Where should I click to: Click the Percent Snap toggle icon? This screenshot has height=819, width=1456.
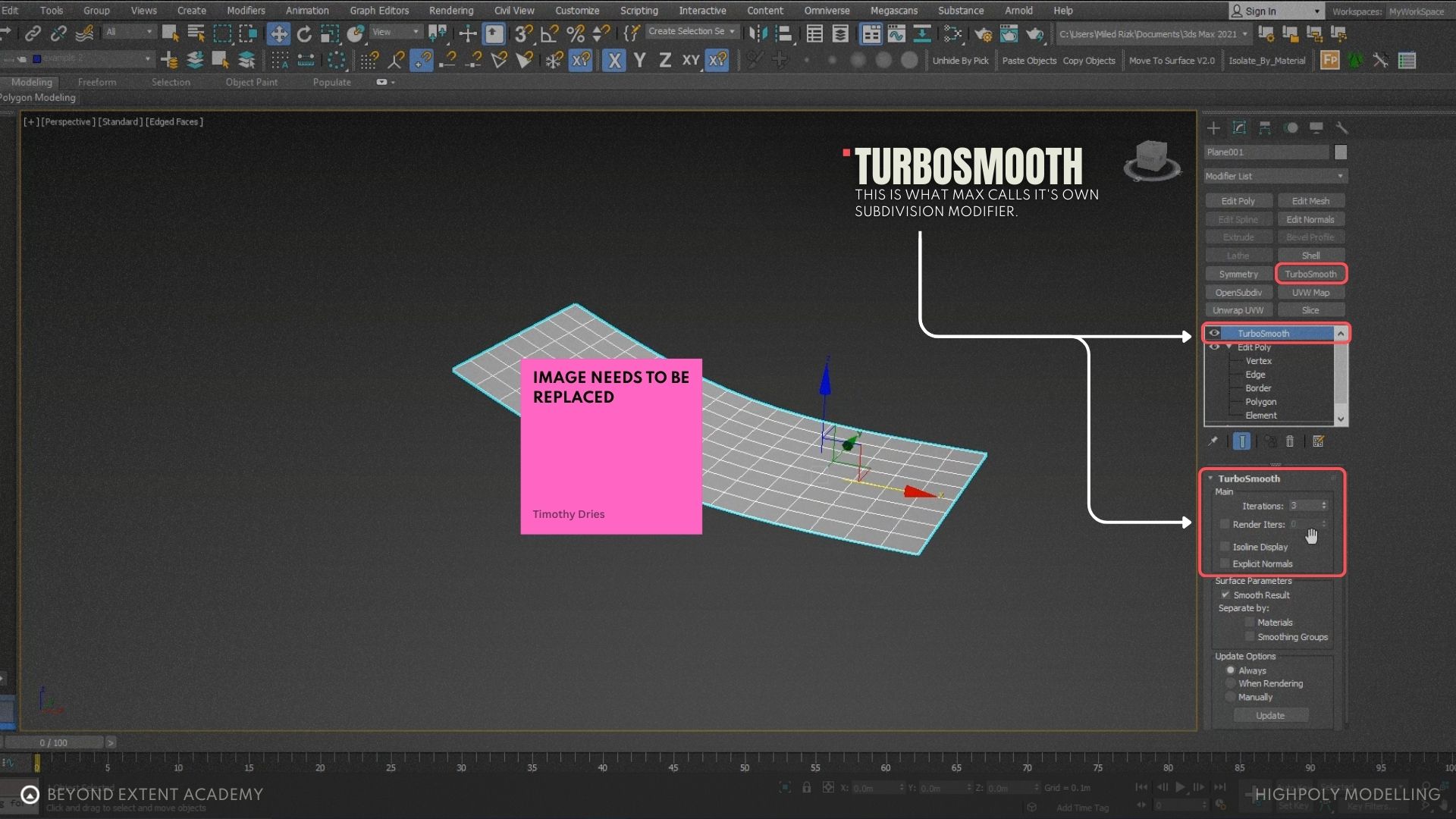pos(575,34)
